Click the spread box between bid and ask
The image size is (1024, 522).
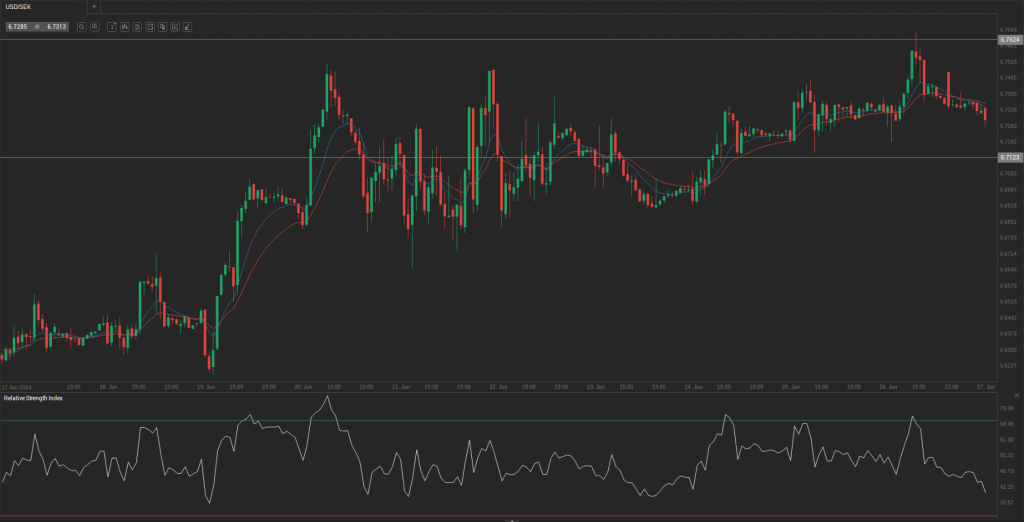point(37,27)
